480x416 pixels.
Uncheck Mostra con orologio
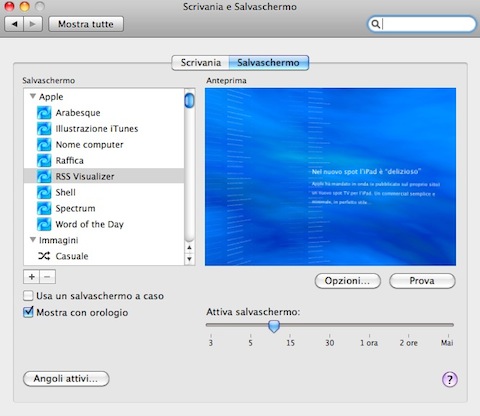28,312
